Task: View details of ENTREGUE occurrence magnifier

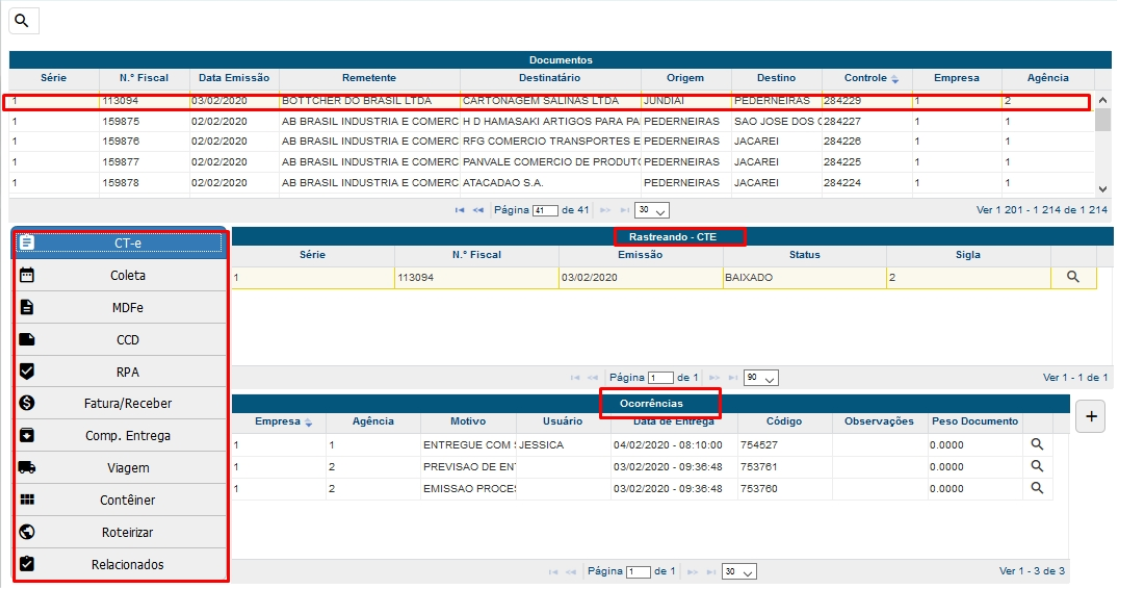Action: click(1037, 444)
